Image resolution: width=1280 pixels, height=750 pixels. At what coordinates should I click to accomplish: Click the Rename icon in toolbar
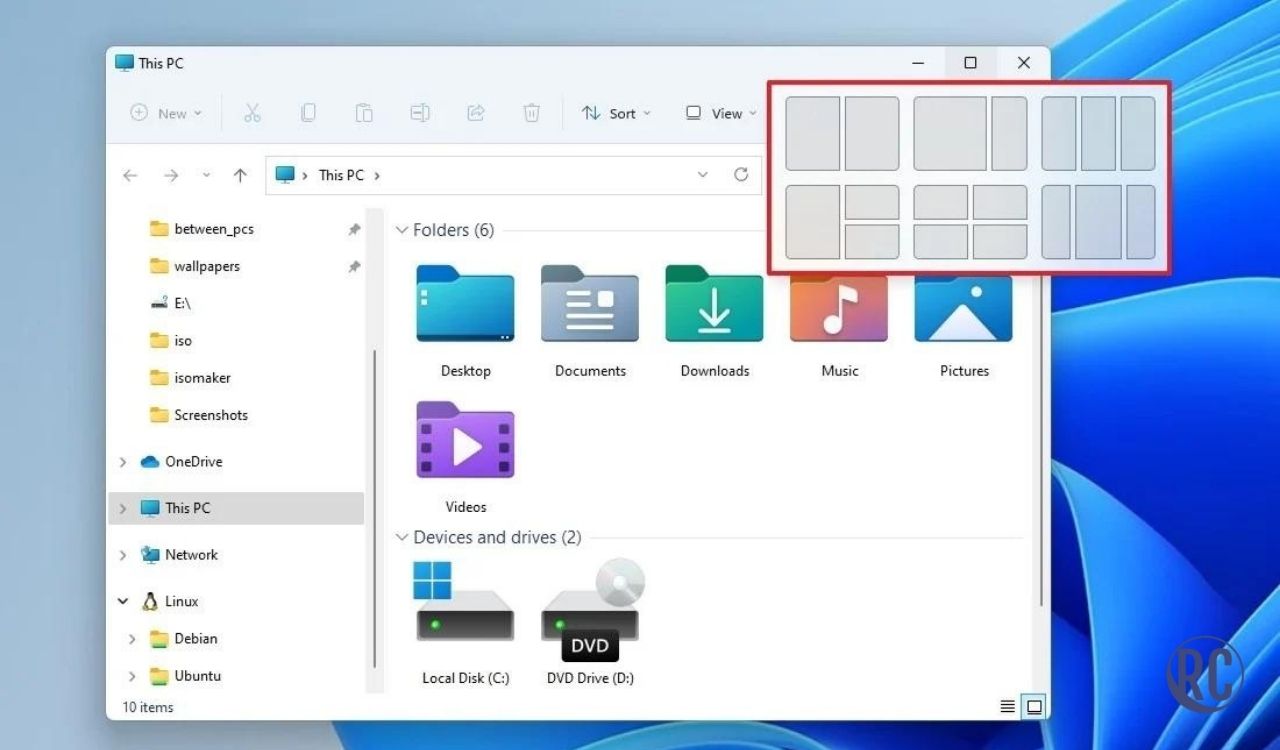(420, 113)
